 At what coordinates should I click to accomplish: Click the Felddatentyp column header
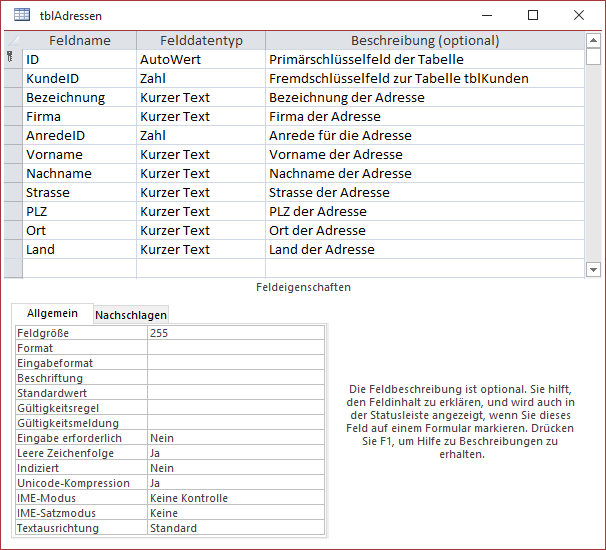coord(201,41)
